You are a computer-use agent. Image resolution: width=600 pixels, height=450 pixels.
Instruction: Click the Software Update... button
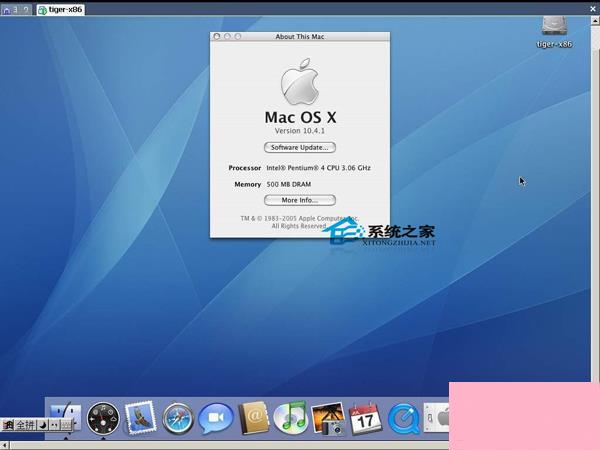[300, 147]
